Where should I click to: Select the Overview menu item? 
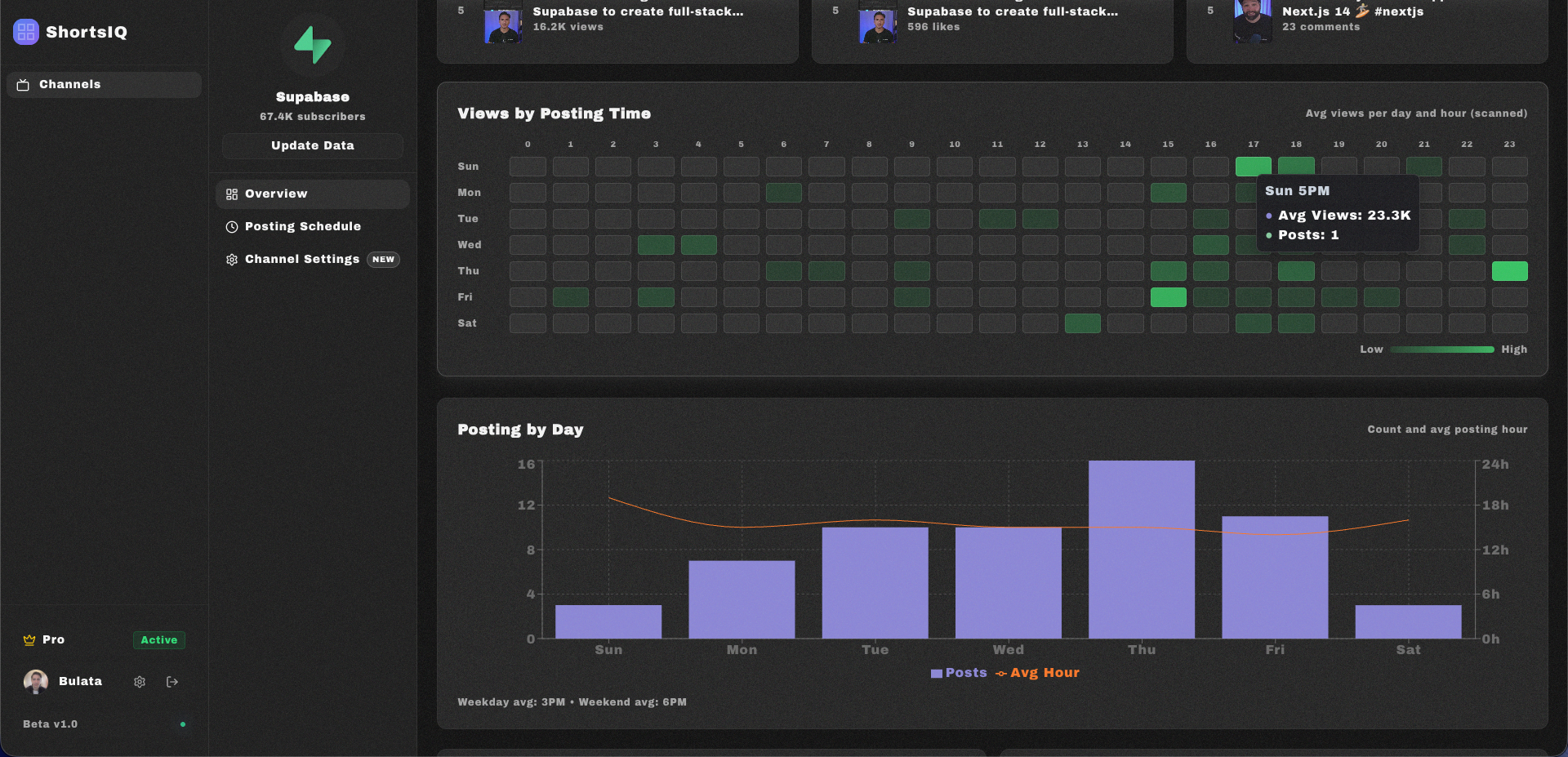click(313, 194)
